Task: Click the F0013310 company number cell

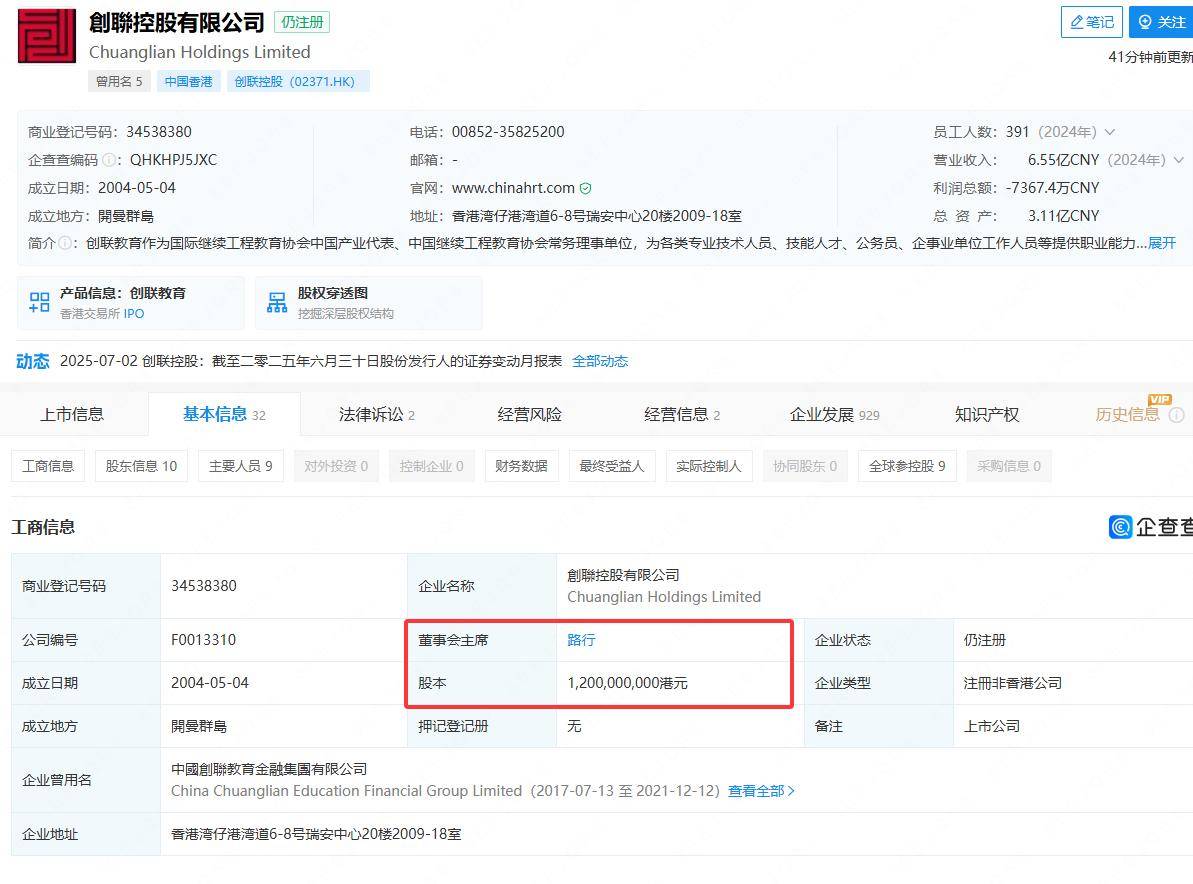Action: pyautogui.click(x=204, y=640)
